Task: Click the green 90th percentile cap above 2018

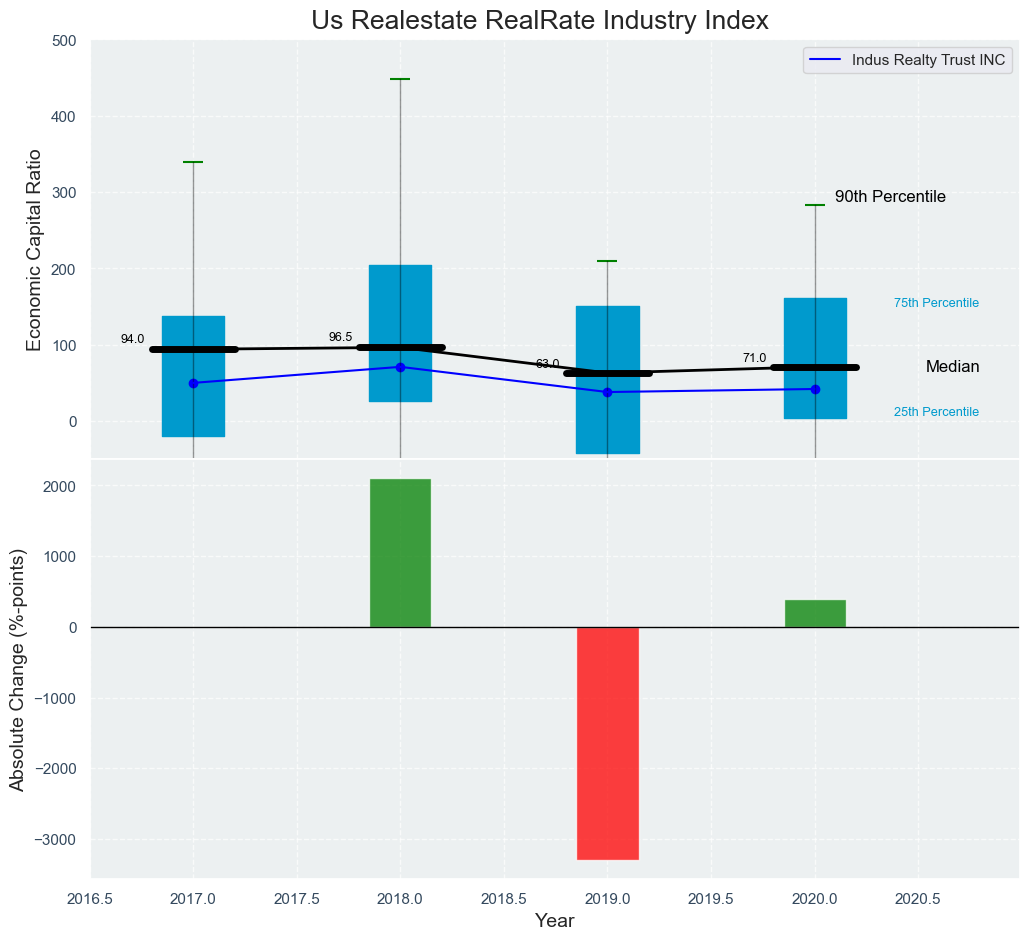Action: pos(400,79)
